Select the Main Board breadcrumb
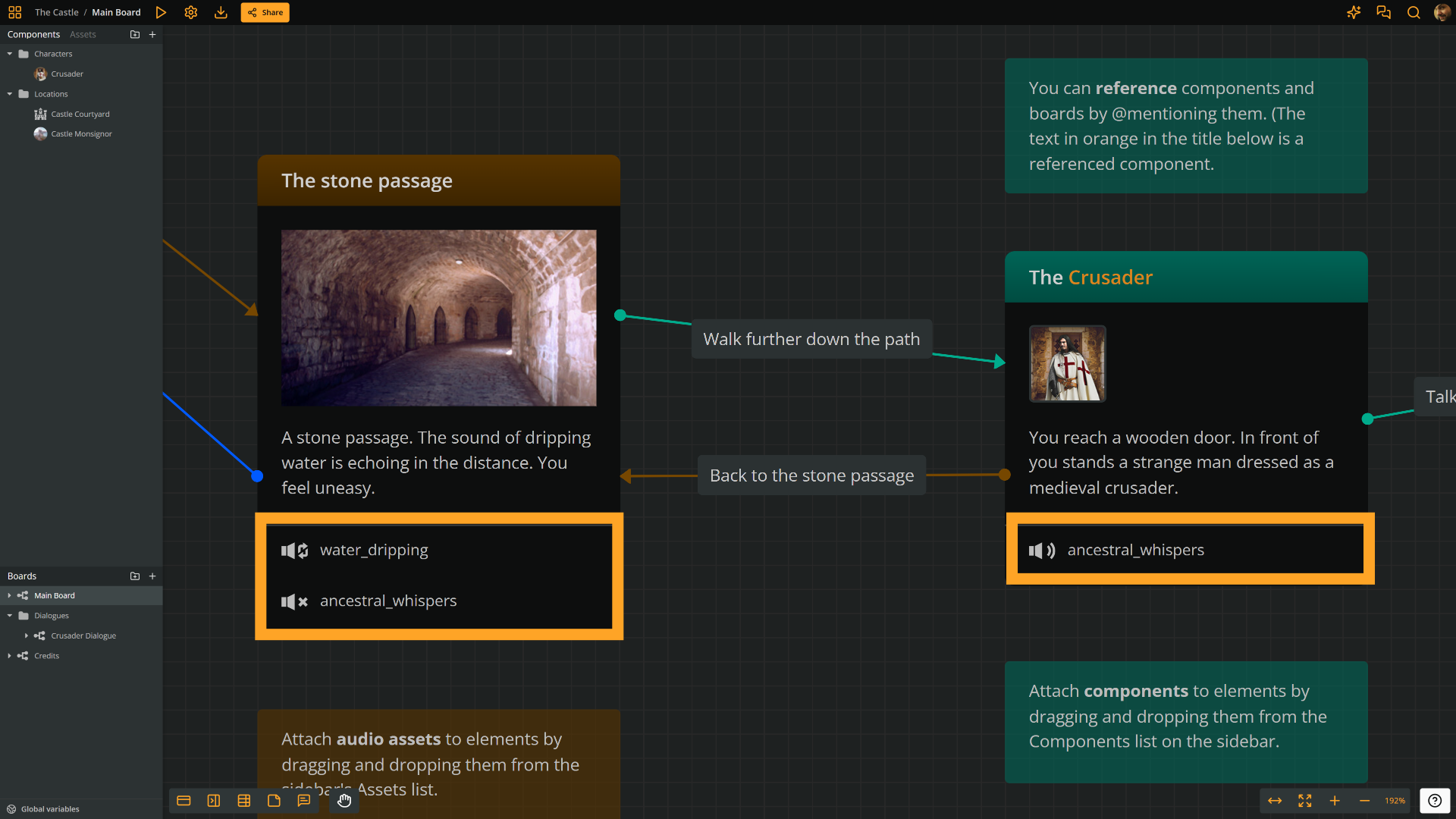This screenshot has height=819, width=1456. click(x=116, y=12)
